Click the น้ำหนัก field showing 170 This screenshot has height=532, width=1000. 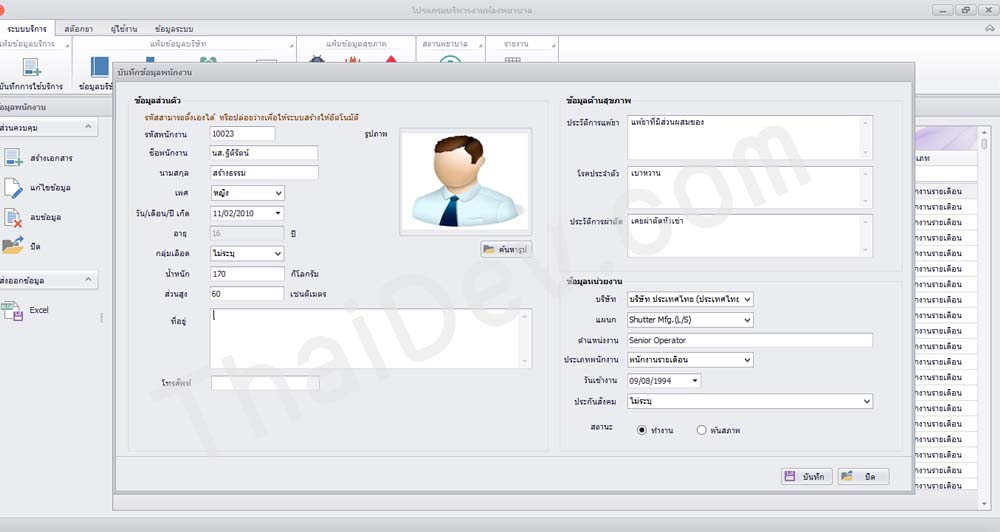pos(247,274)
